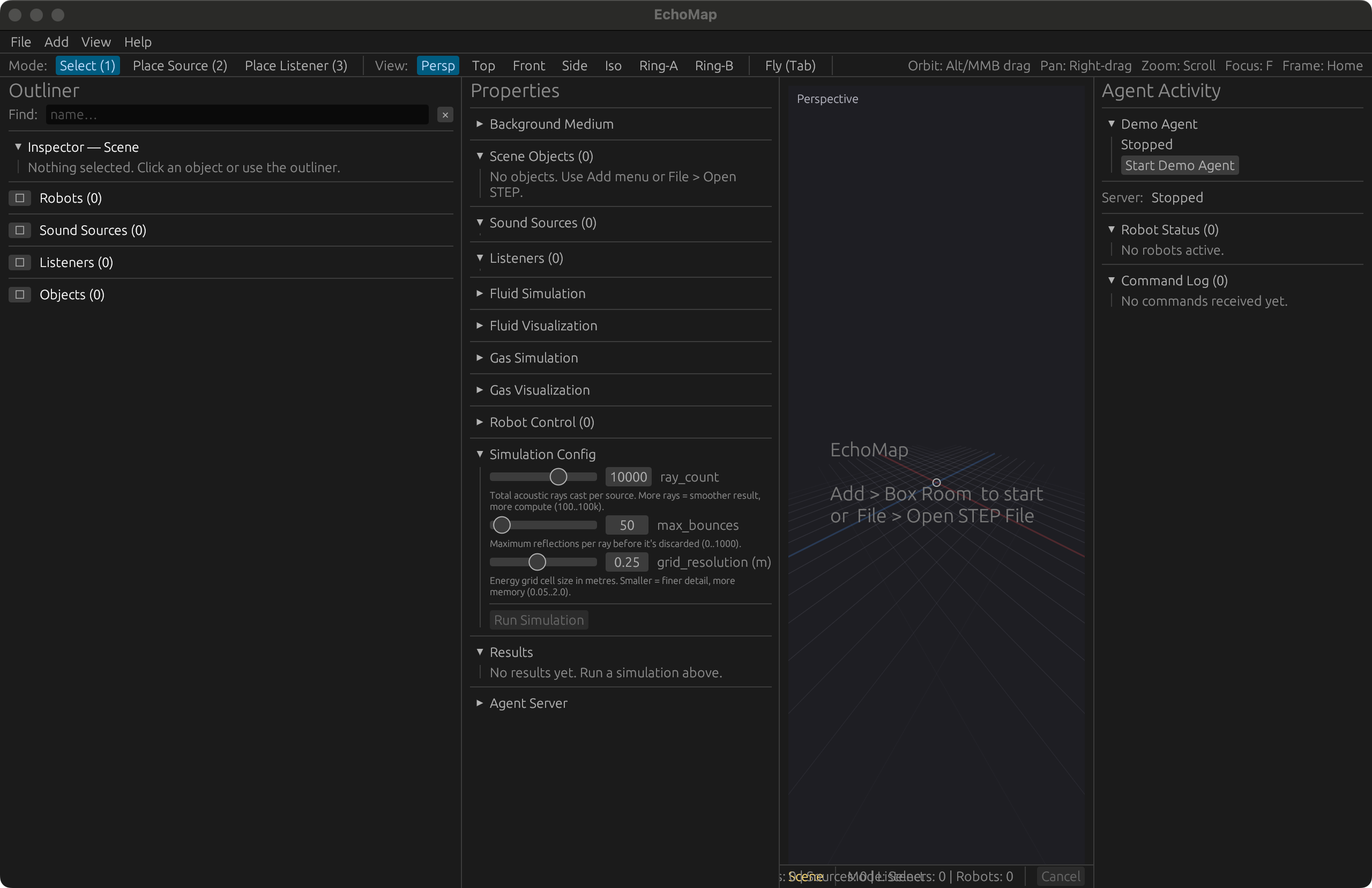The height and width of the screenshot is (888, 1372).
Task: Click the macOS red close window button
Action: coord(16,15)
